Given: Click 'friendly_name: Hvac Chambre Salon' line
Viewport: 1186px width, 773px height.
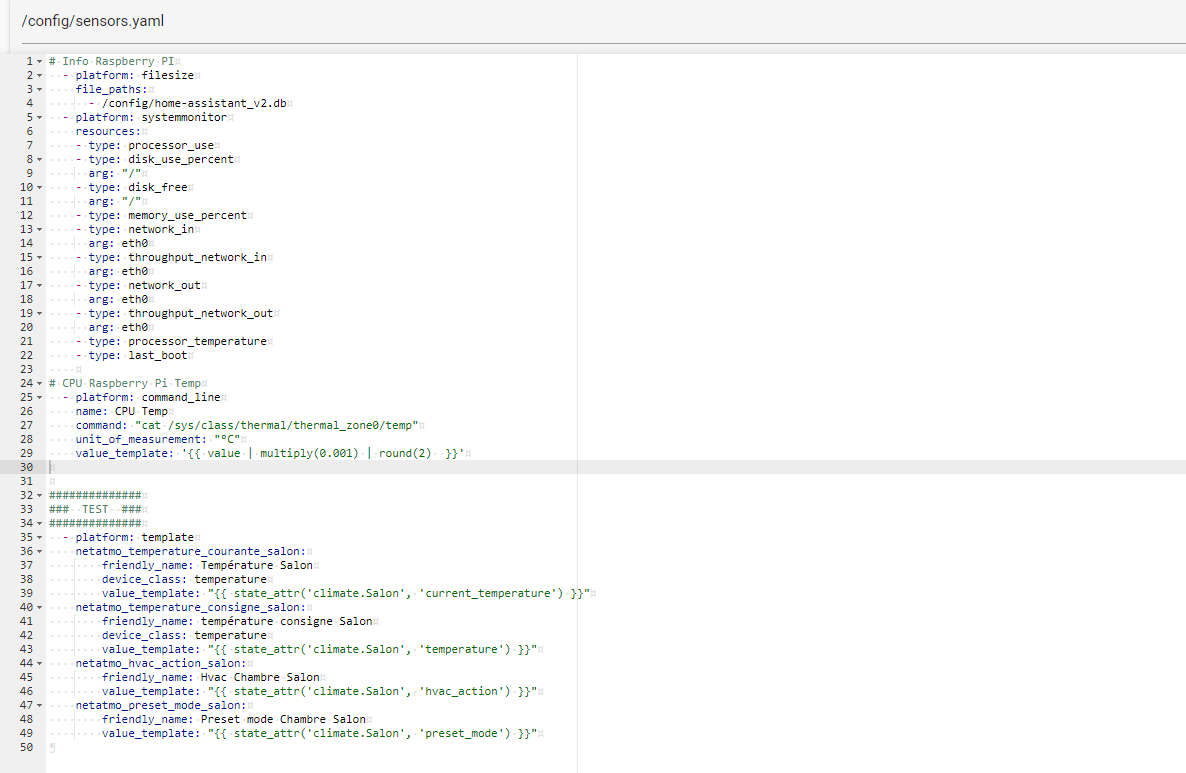Looking at the screenshot, I should click(x=210, y=678).
